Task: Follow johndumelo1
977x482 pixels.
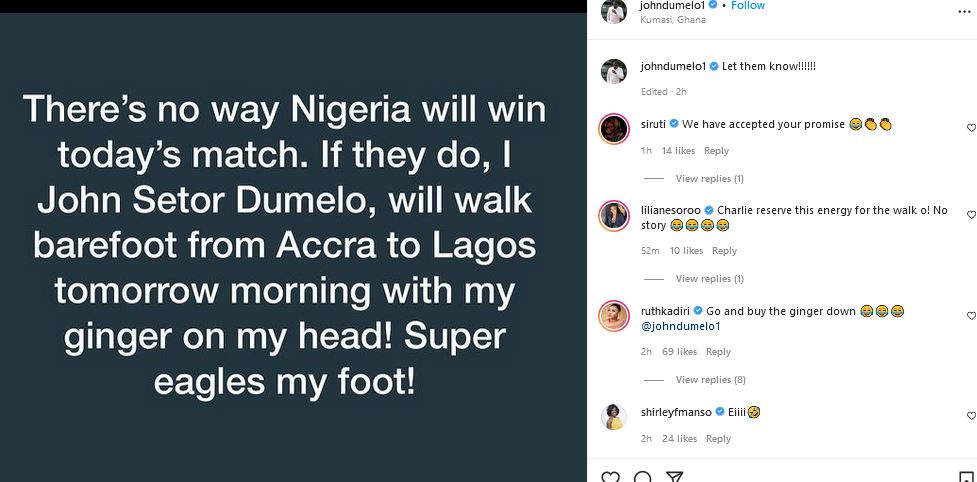Action: click(747, 5)
